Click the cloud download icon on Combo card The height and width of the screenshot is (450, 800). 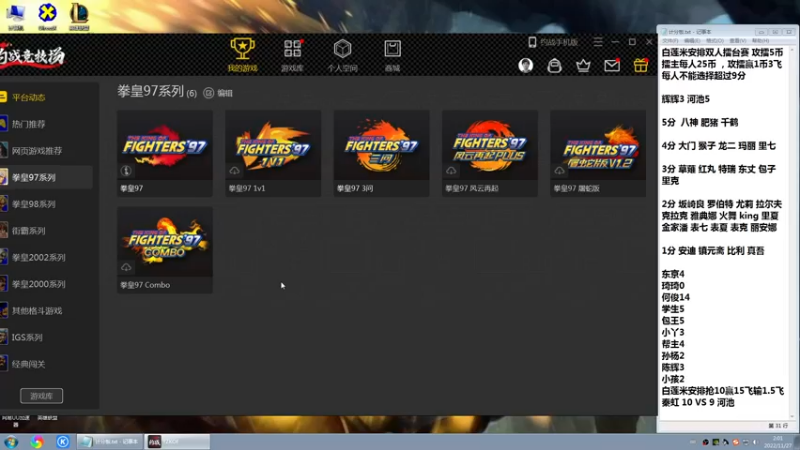pos(126,267)
